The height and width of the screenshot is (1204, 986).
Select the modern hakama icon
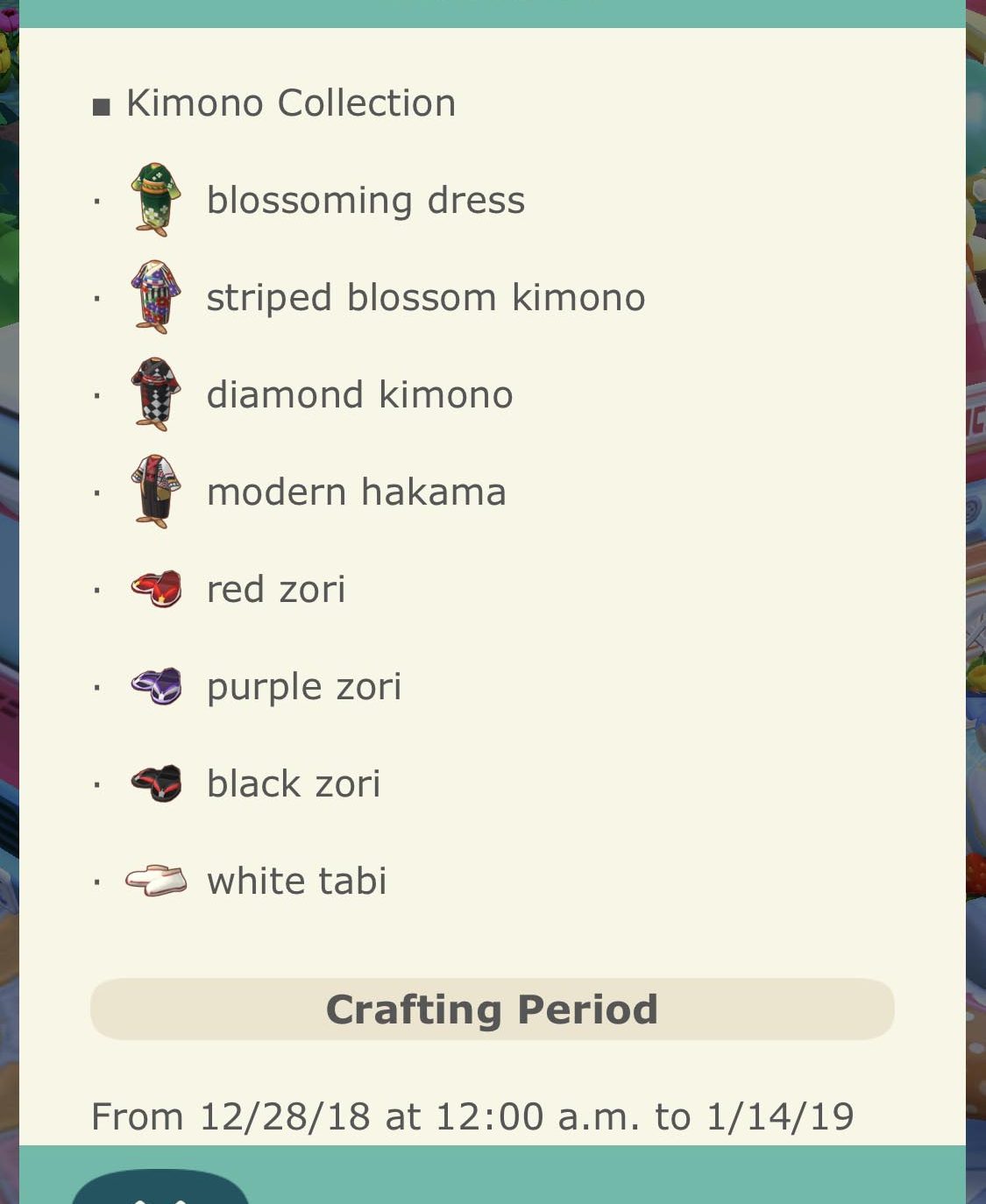click(156, 492)
